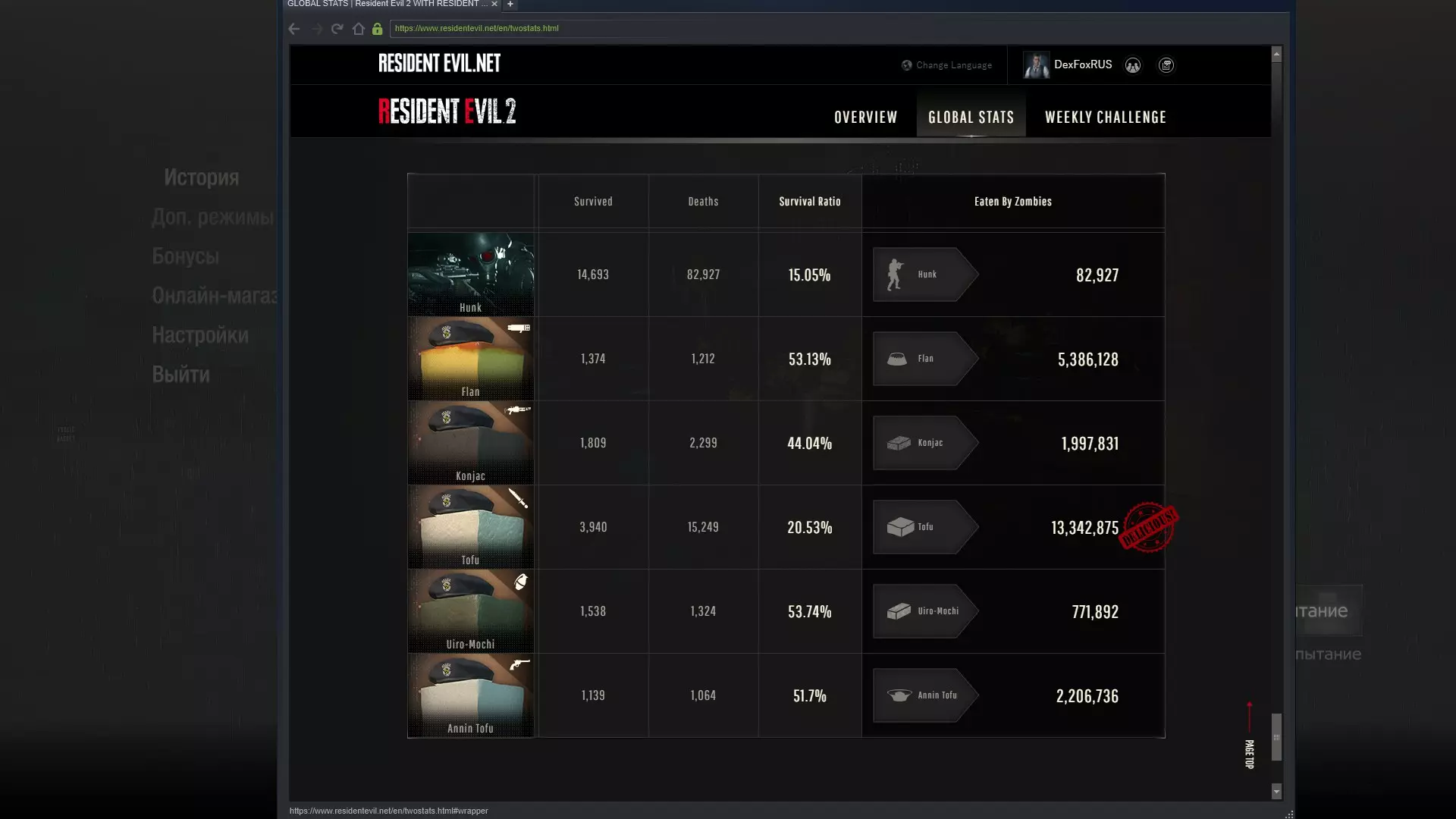This screenshot has width=1456, height=819.
Task: Select the Weekly Challenge tab
Action: 1106,118
